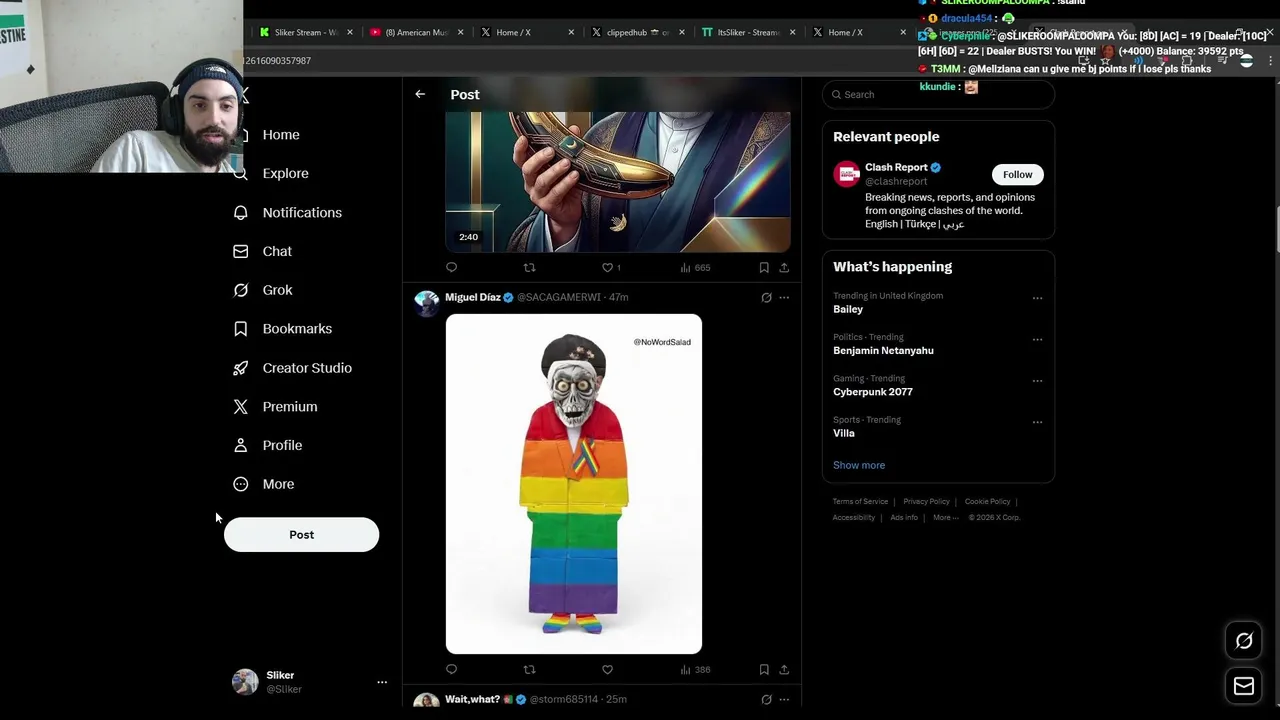Image resolution: width=1280 pixels, height=720 pixels.
Task: Open Accessibility footer link
Action: tap(854, 517)
